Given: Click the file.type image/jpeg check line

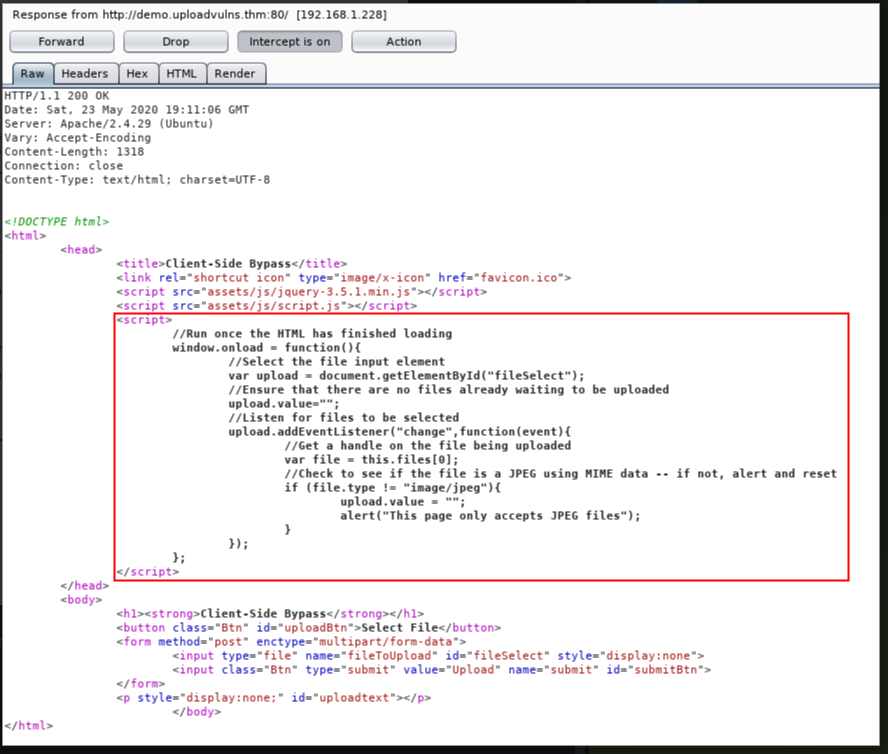Looking at the screenshot, I should (x=392, y=488).
